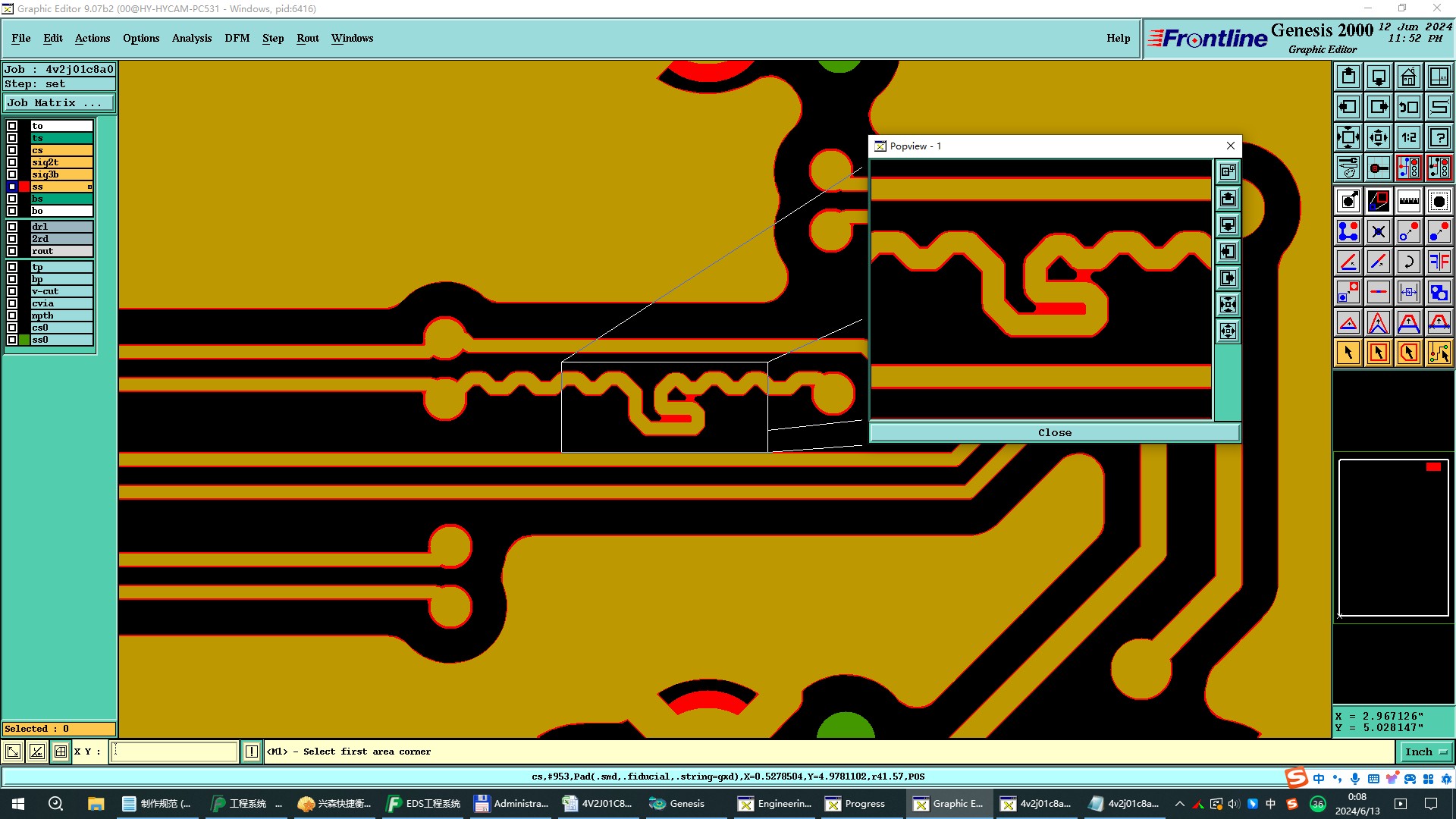Click the pan right icon
Screen dimensions: 1456x819
1379,107
